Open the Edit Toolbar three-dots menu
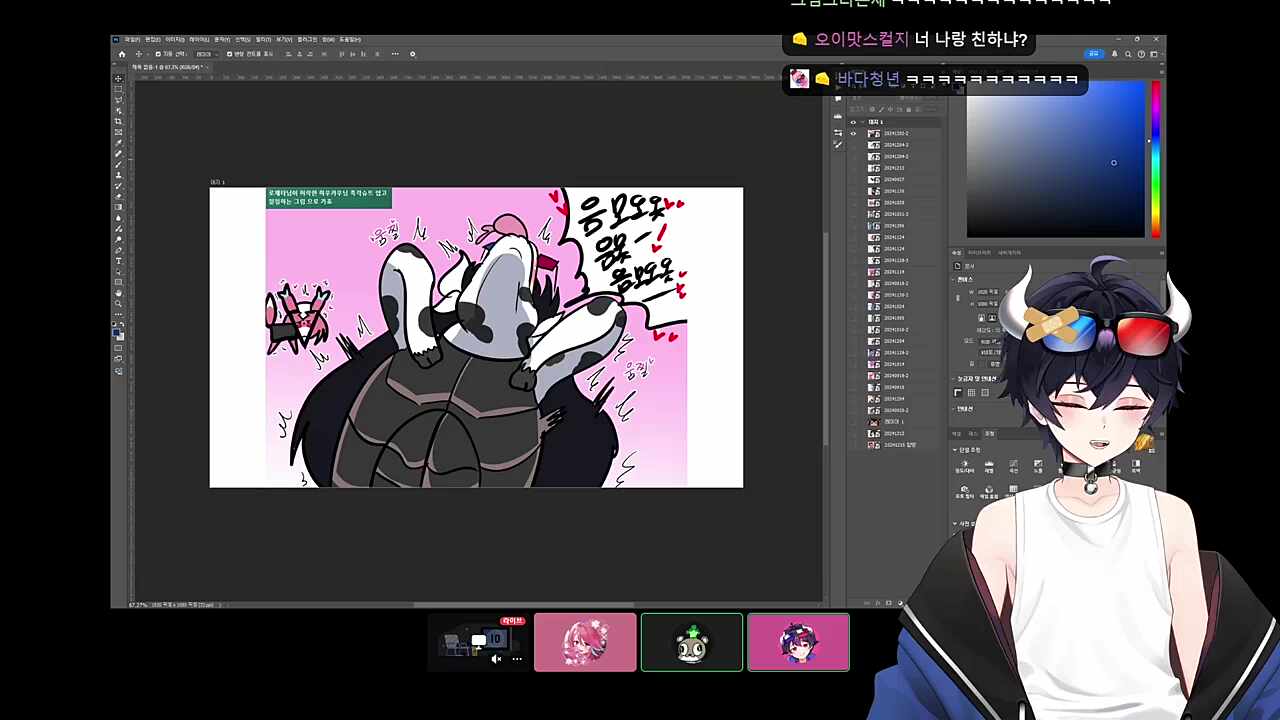Image resolution: width=1280 pixels, height=720 pixels. pyautogui.click(x=118, y=315)
